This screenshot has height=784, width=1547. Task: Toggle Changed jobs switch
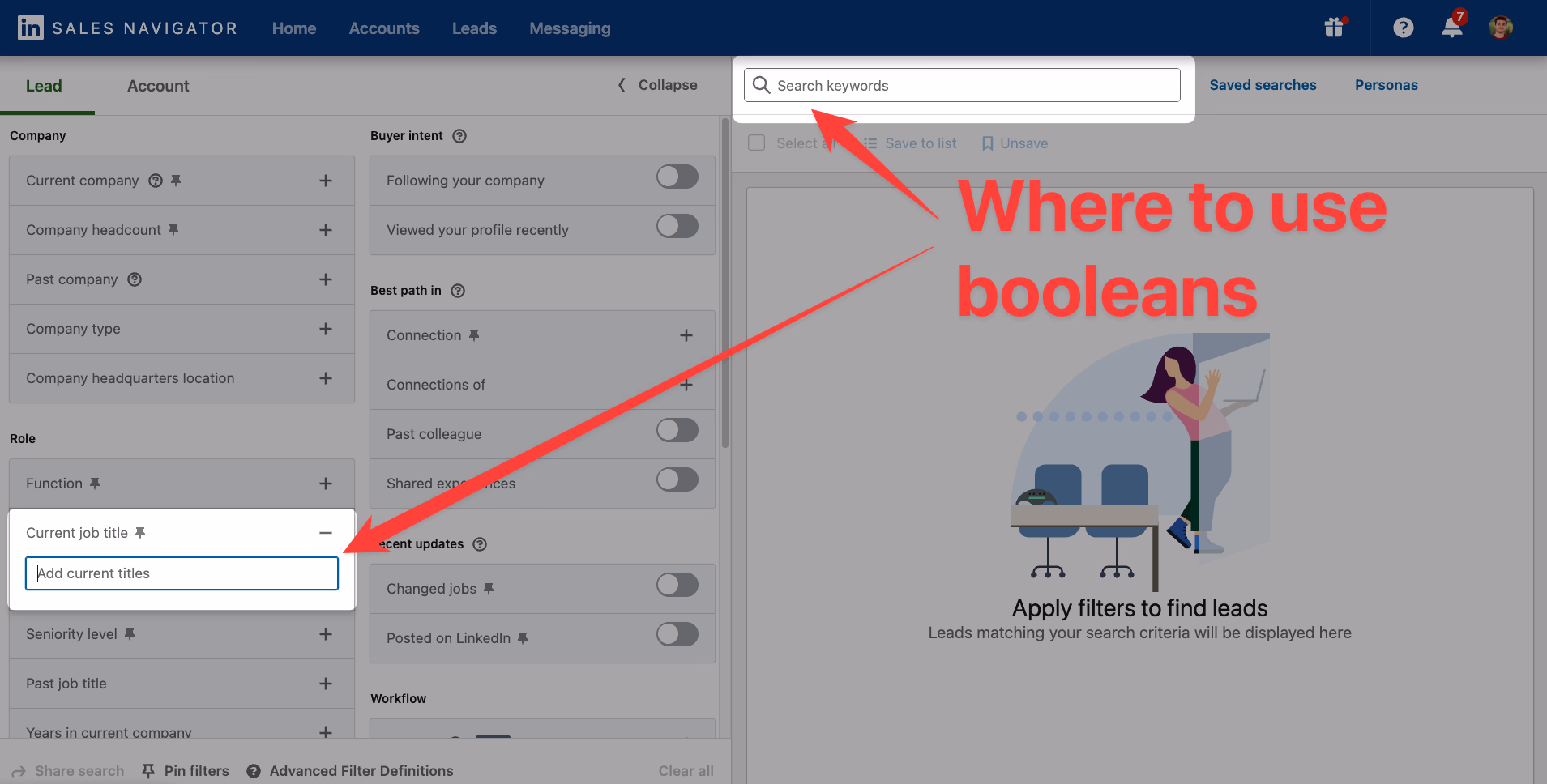point(677,585)
